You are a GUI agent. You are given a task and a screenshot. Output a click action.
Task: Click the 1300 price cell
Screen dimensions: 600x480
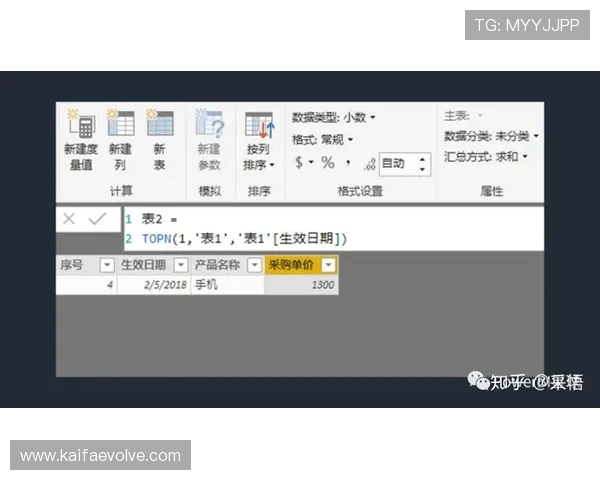click(x=301, y=285)
